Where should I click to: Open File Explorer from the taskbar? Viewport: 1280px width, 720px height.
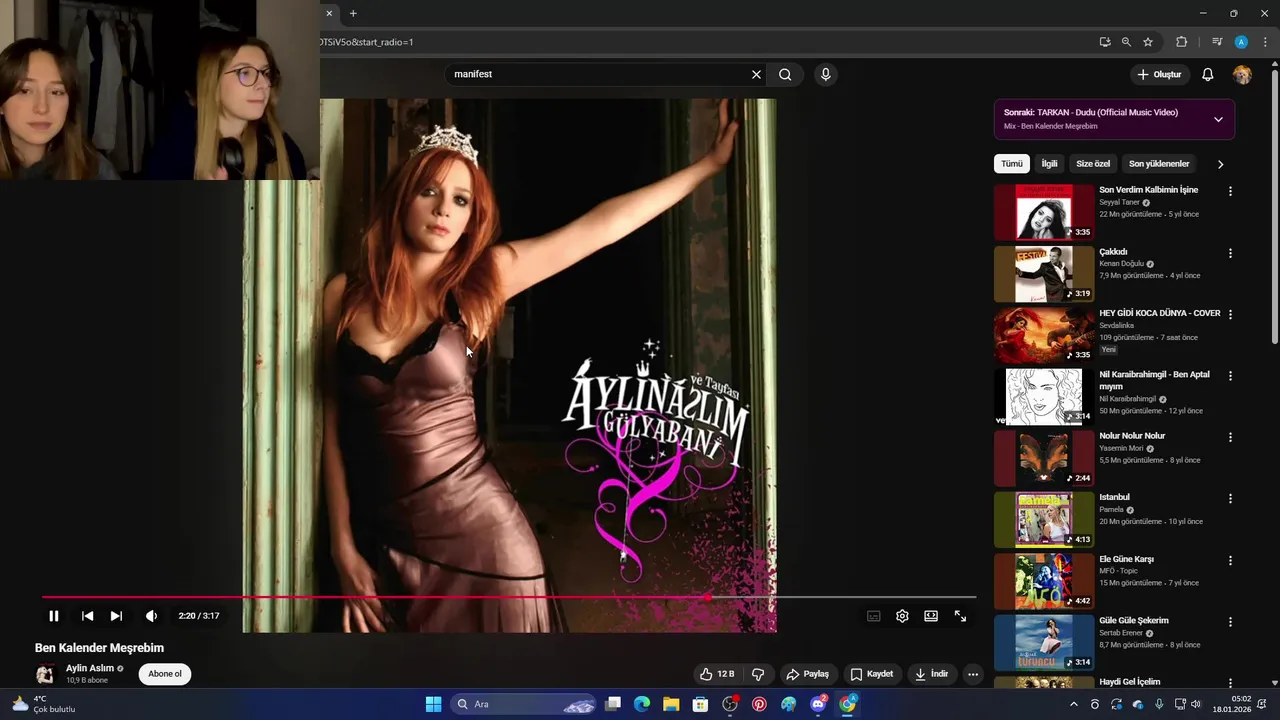[x=671, y=704]
